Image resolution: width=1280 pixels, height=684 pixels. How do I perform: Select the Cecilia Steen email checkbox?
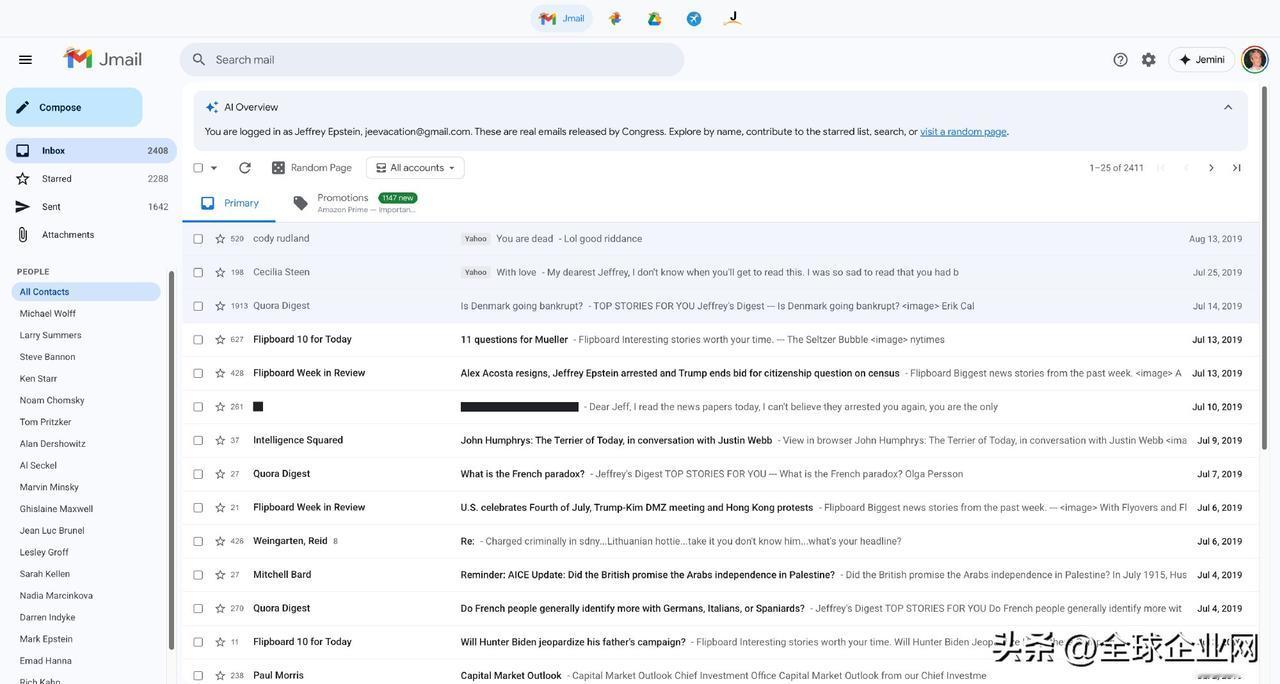(198, 272)
